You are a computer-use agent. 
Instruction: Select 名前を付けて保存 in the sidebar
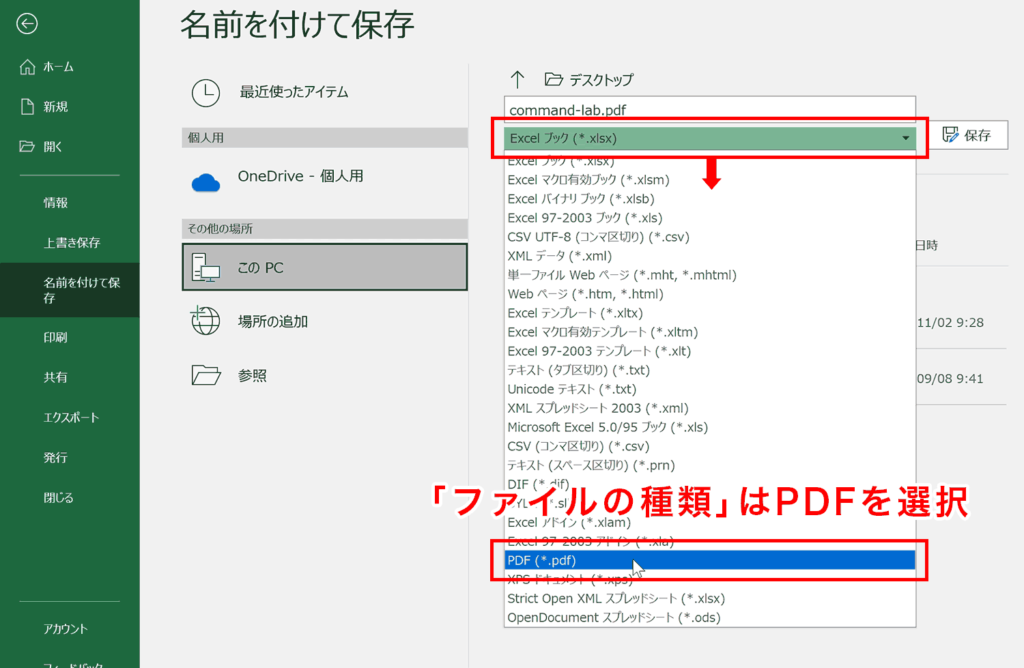[x=69, y=290]
